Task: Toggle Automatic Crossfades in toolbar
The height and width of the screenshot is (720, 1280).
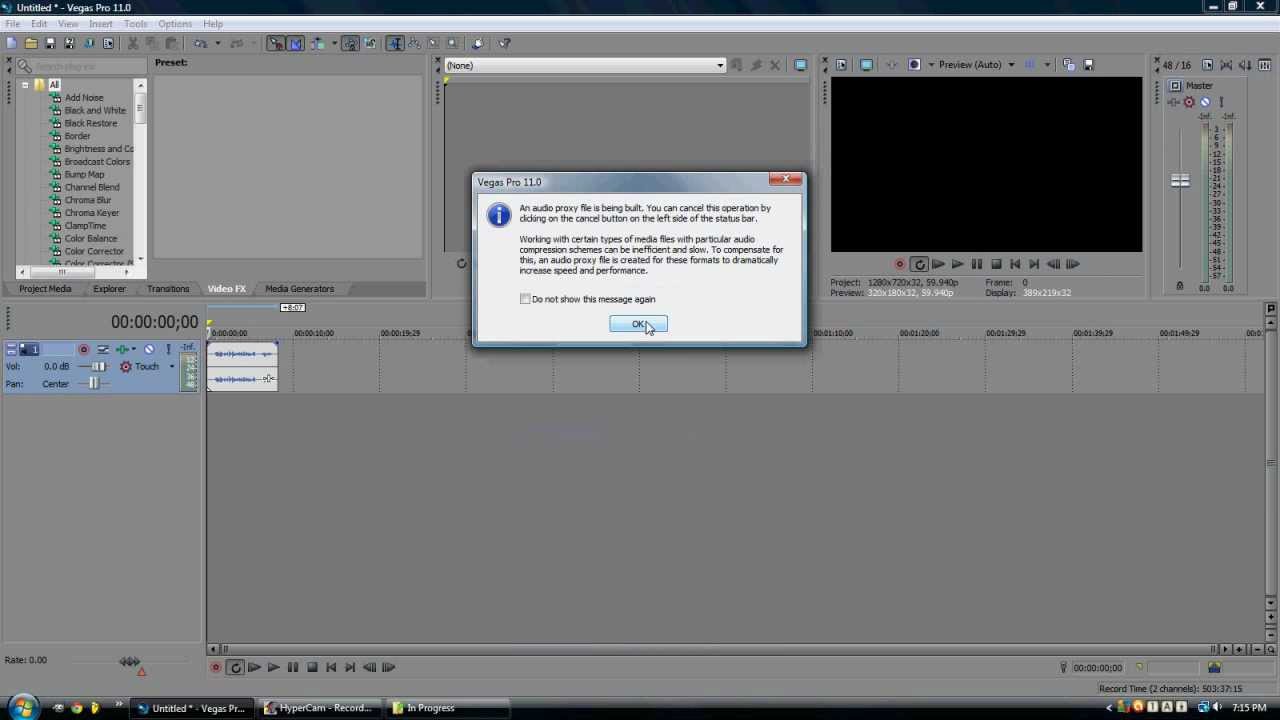Action: 295,43
